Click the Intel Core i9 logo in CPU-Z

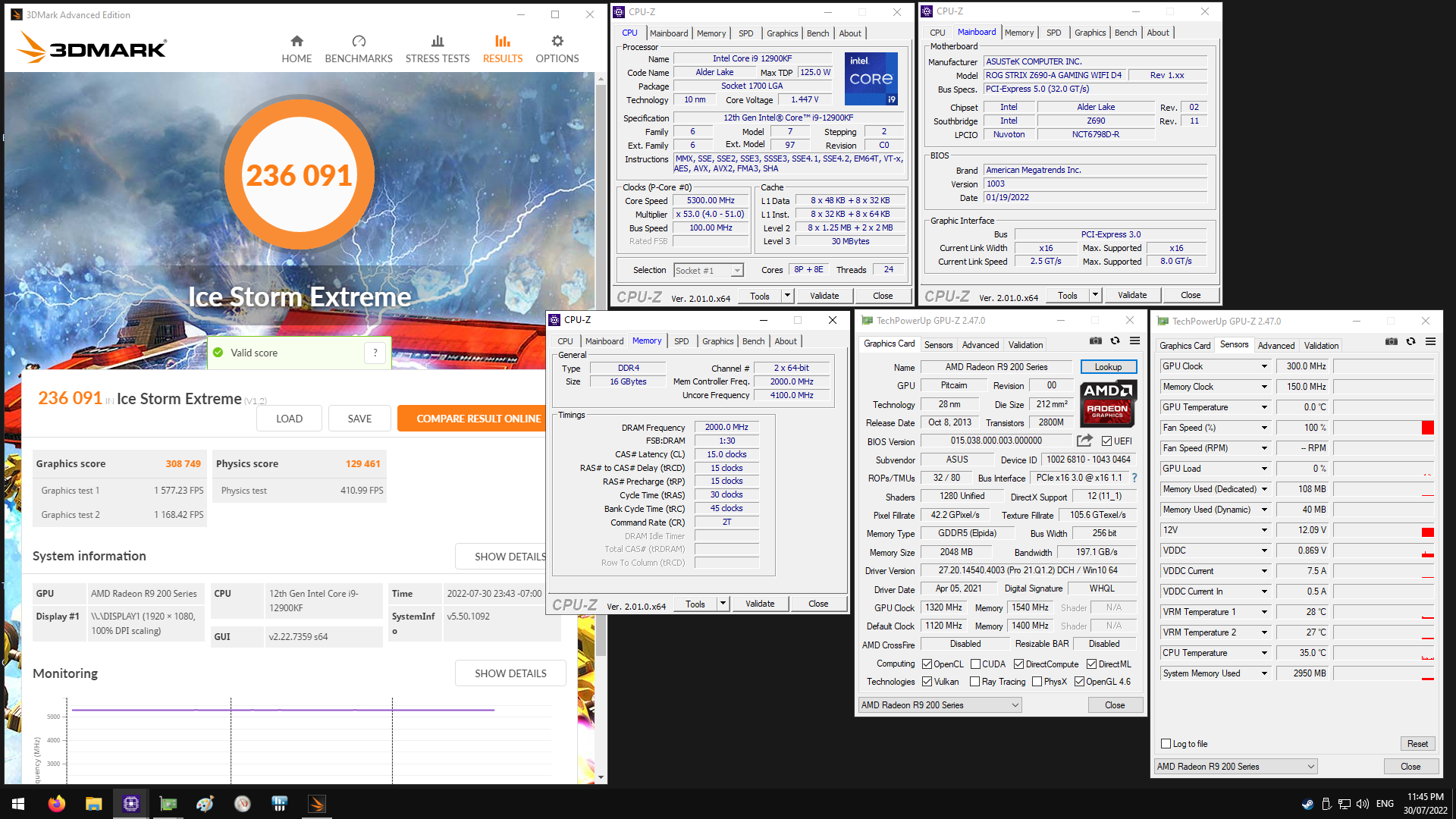click(x=871, y=78)
